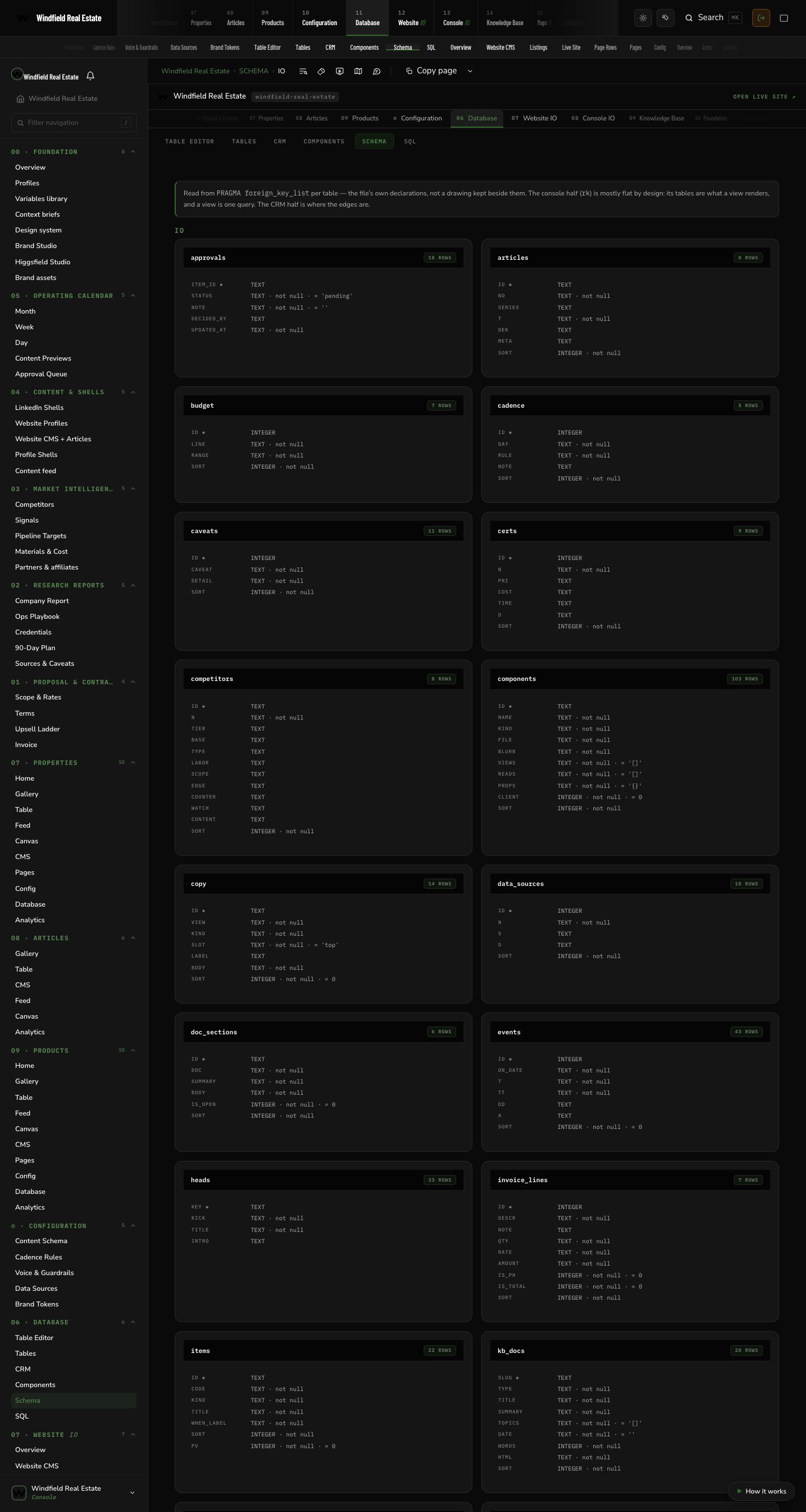The height and width of the screenshot is (1512, 806).
Task: Click the chat bubble icon in breadcrumb toolbar
Action: [x=377, y=71]
